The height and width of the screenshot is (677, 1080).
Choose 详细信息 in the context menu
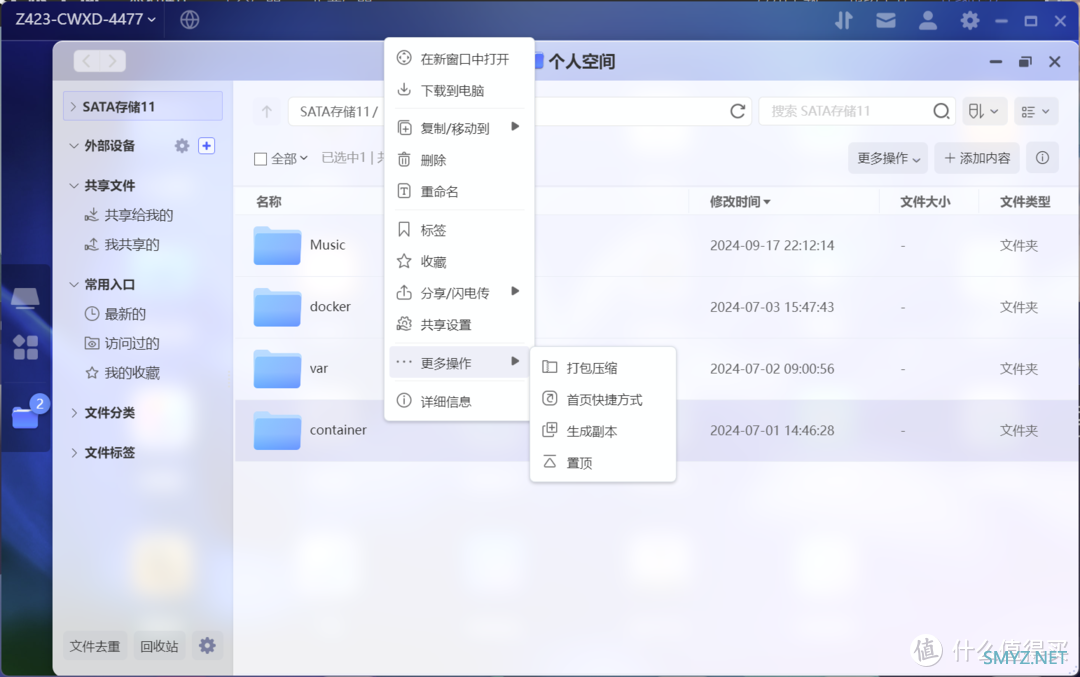click(x=459, y=401)
